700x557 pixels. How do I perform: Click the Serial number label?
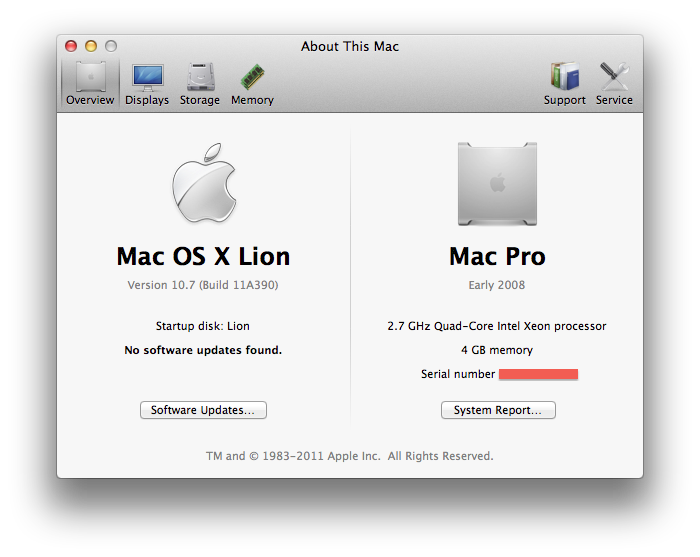[458, 374]
